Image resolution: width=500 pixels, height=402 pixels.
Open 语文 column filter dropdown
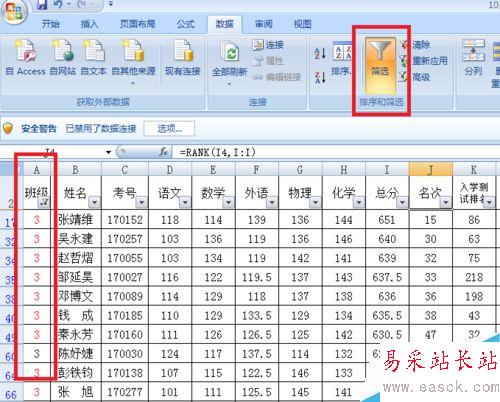click(185, 202)
